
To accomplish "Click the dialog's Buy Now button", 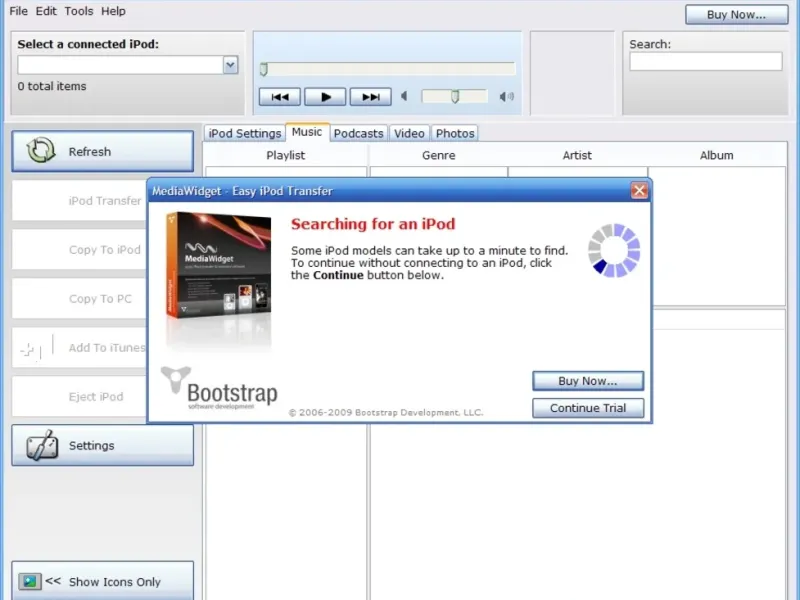I will click(x=588, y=381).
